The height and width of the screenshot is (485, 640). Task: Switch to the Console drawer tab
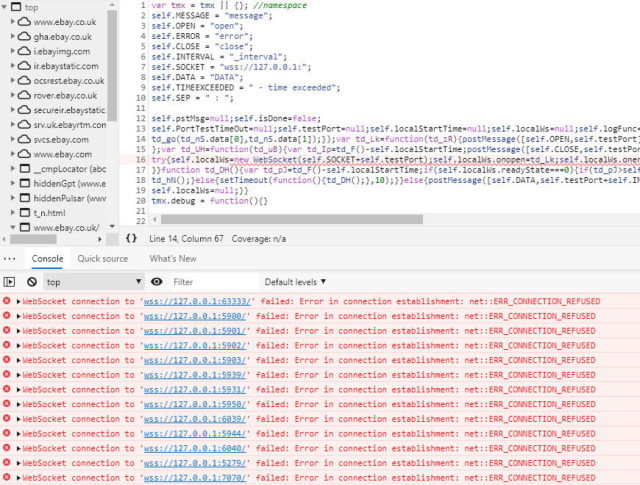47,259
